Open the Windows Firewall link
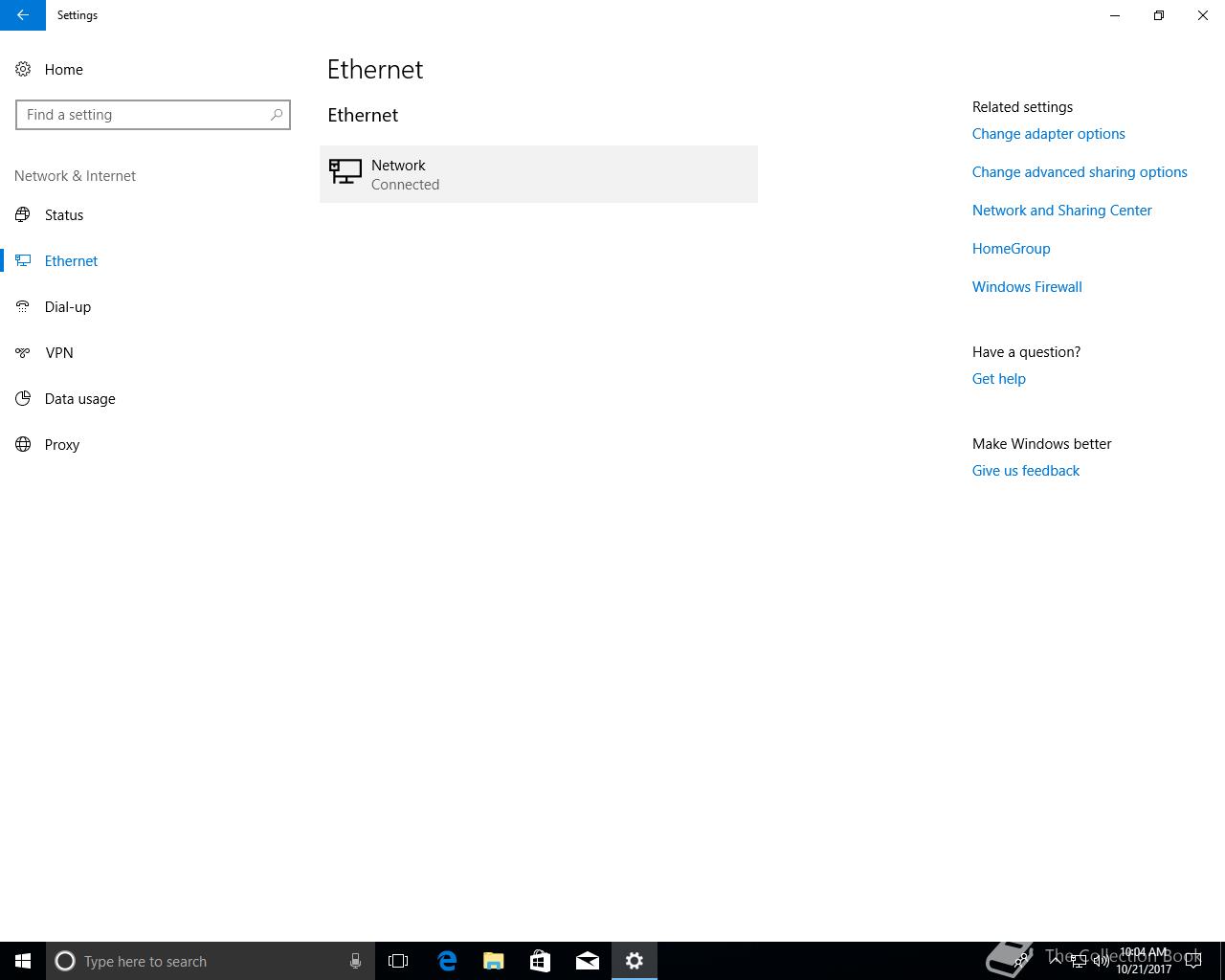This screenshot has height=980, width=1225. [x=1027, y=287]
